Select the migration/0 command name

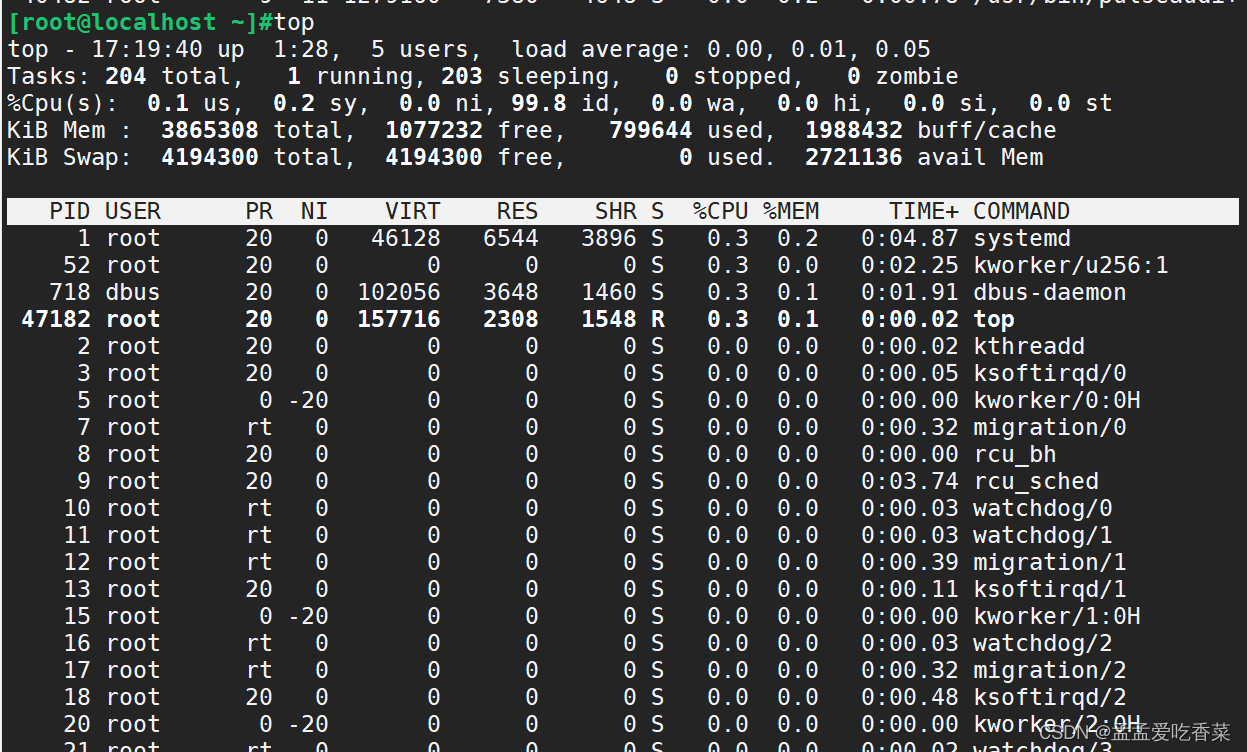(1050, 427)
